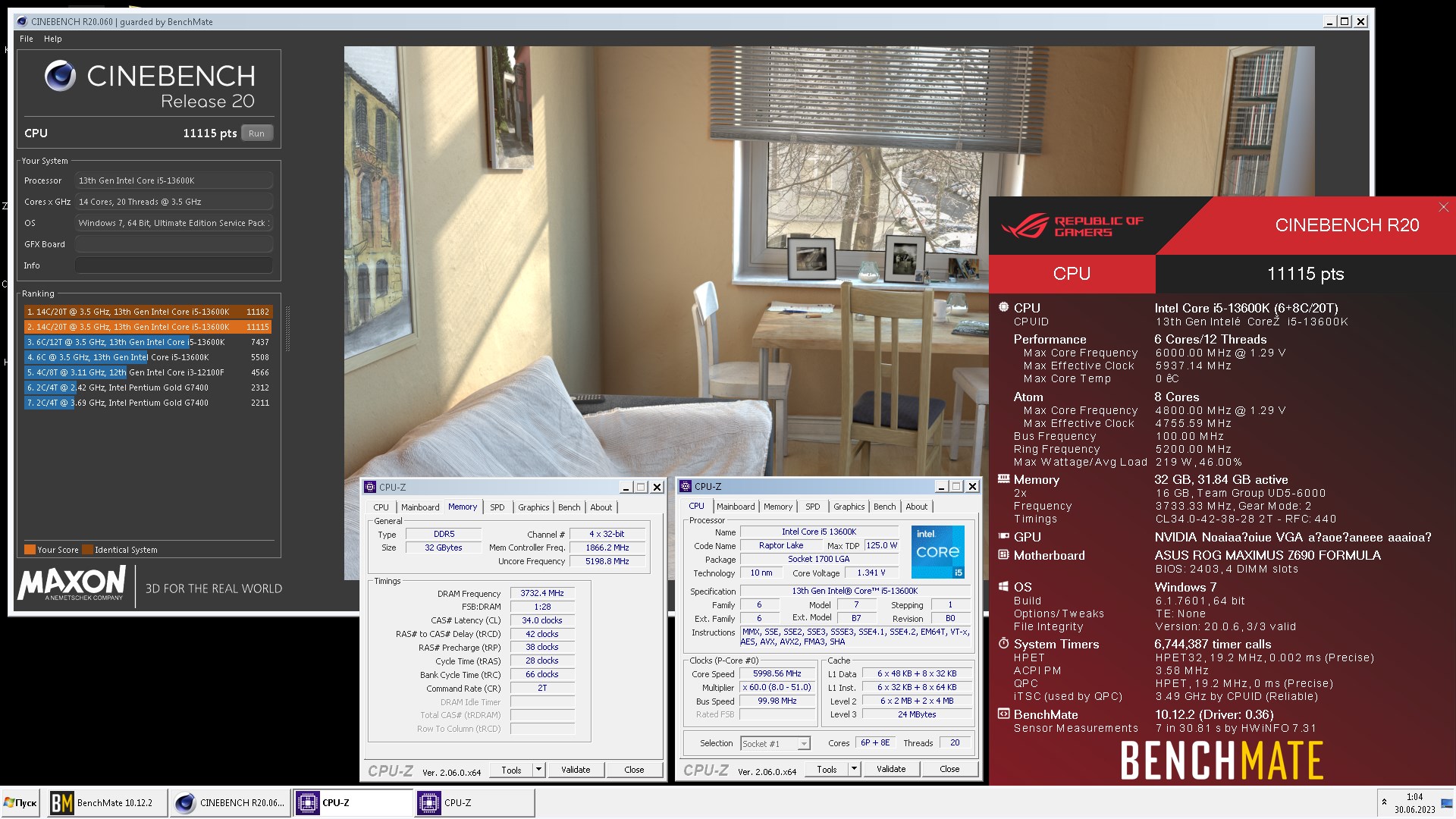This screenshot has width=1456, height=819.
Task: Click the Identical System brown legend swatch
Action: pos(87,550)
